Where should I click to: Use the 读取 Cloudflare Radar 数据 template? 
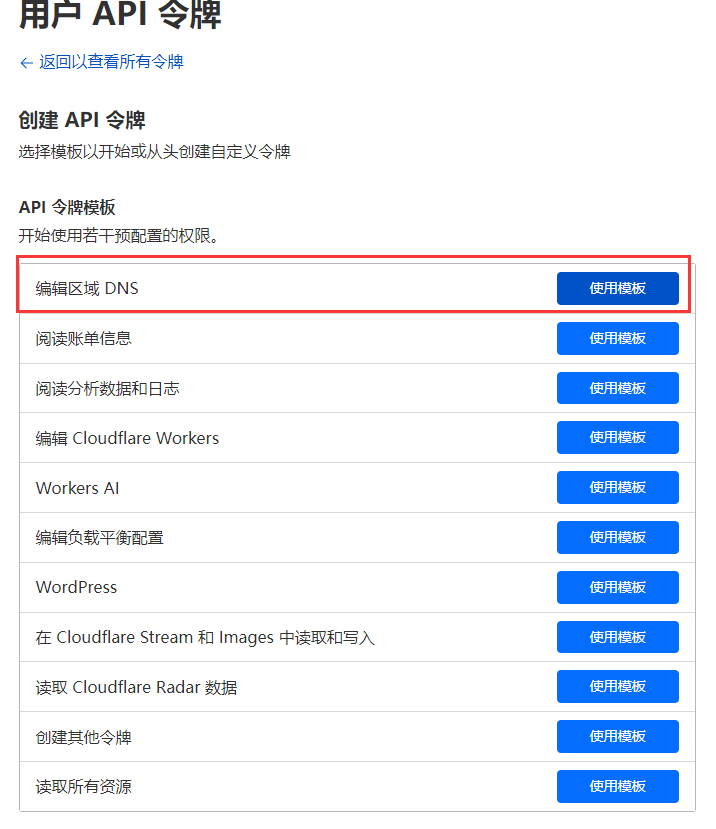(x=617, y=687)
